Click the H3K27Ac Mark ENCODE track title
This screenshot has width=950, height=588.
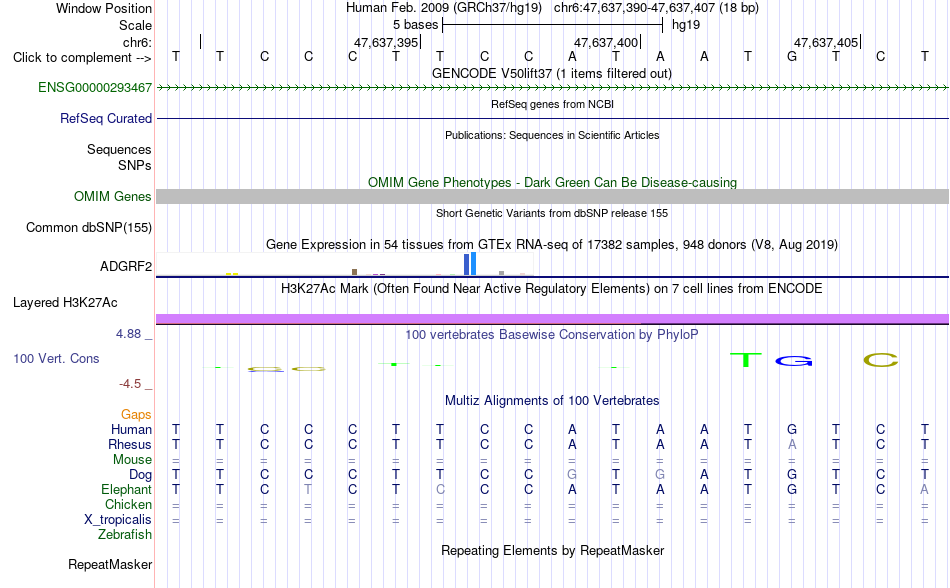point(552,288)
